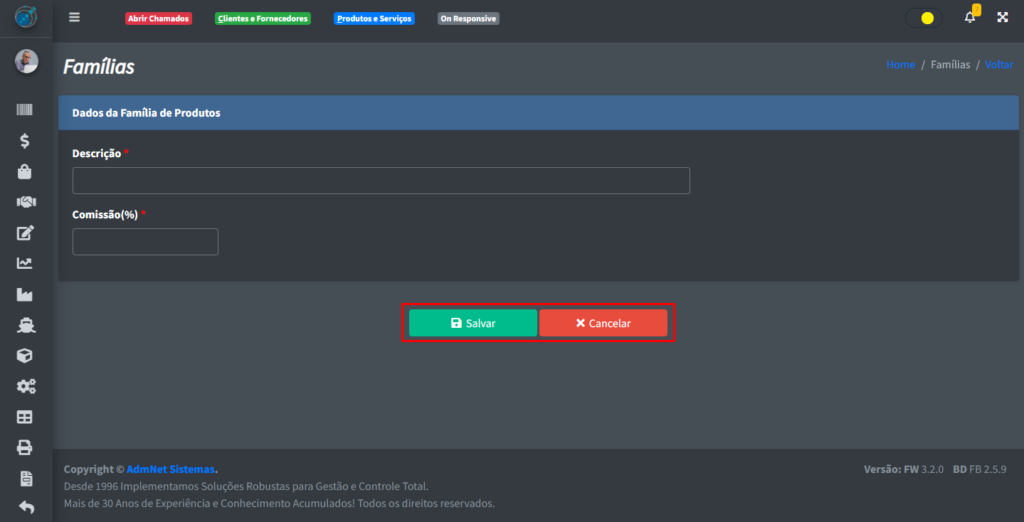1024x522 pixels.
Task: Click the printer icon in the sidebar
Action: (x=26, y=447)
